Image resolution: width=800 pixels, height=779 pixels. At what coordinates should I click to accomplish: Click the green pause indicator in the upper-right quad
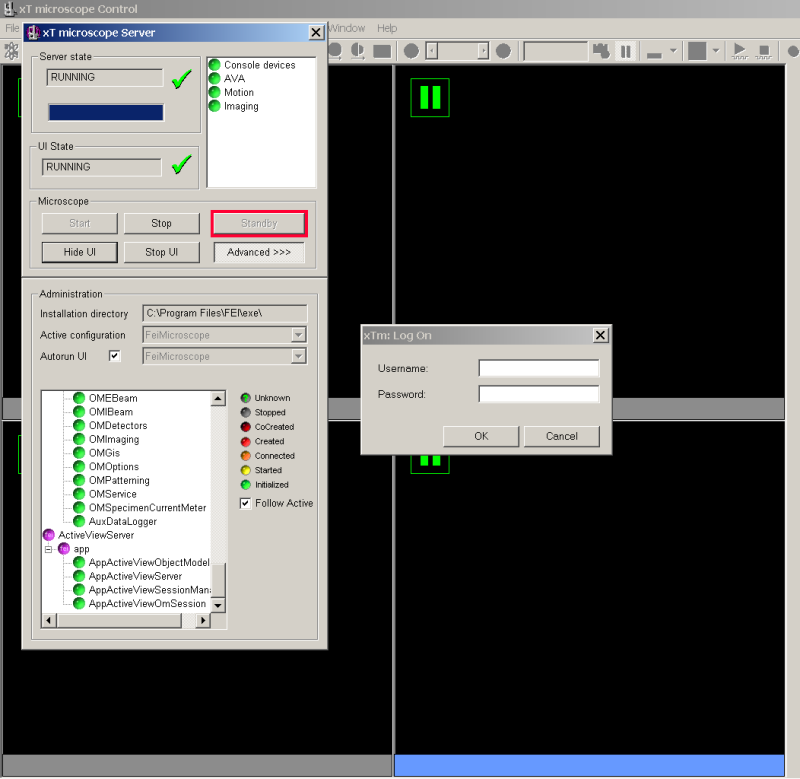(x=430, y=97)
